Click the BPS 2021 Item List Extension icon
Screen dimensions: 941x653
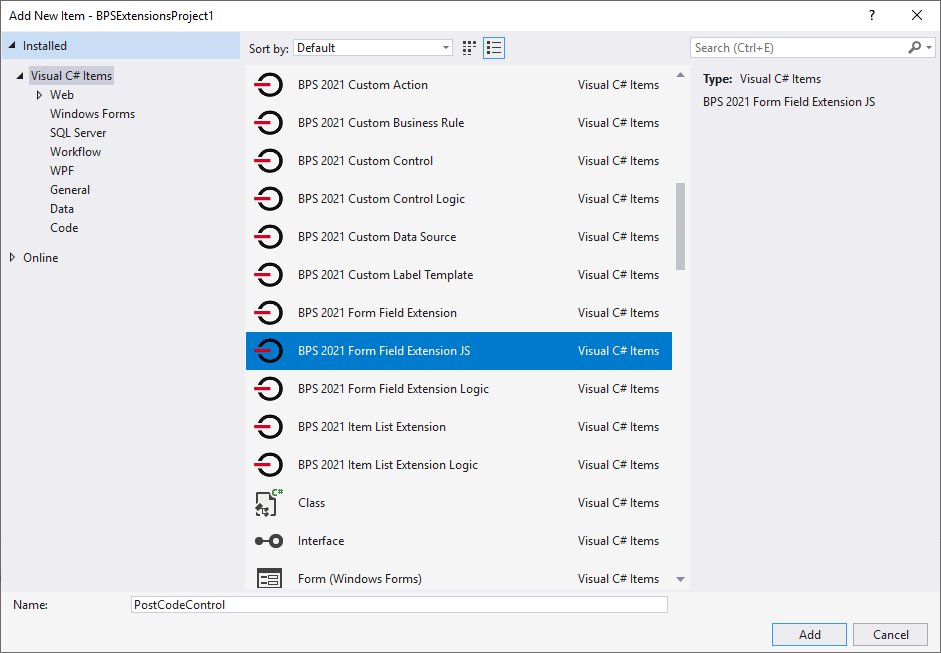[269, 427]
